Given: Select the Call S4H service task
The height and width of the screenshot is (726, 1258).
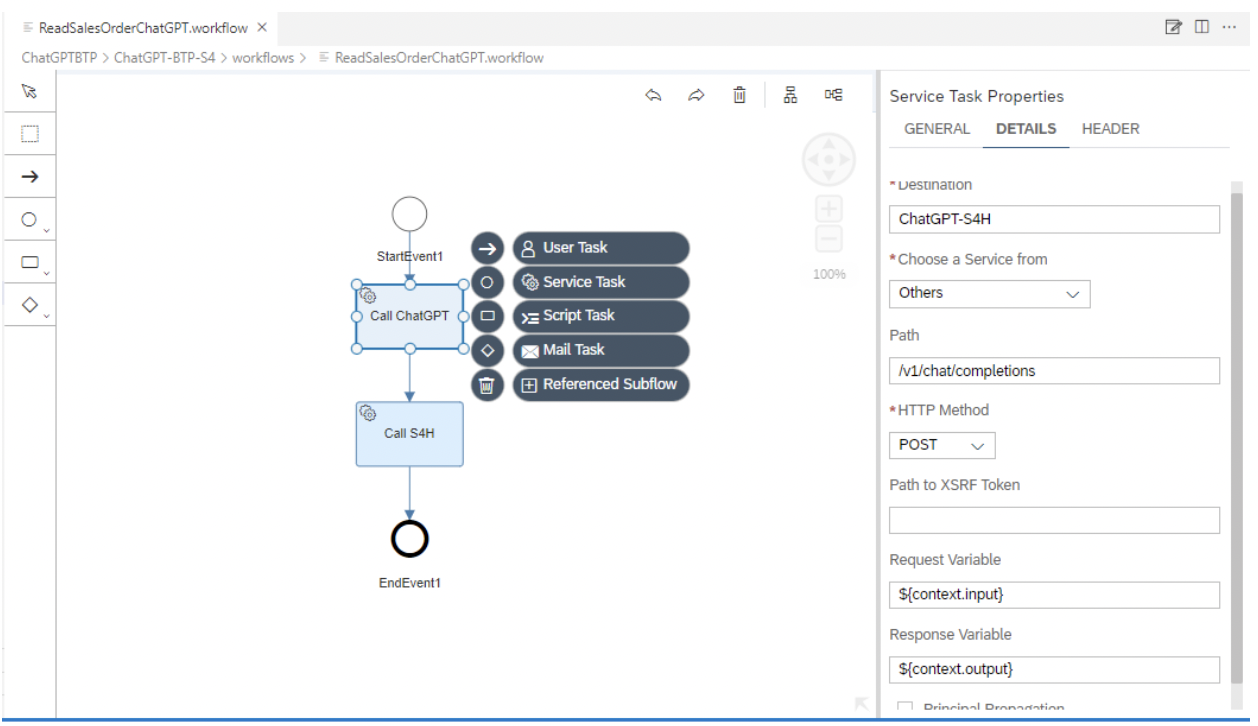Looking at the screenshot, I should (x=409, y=434).
